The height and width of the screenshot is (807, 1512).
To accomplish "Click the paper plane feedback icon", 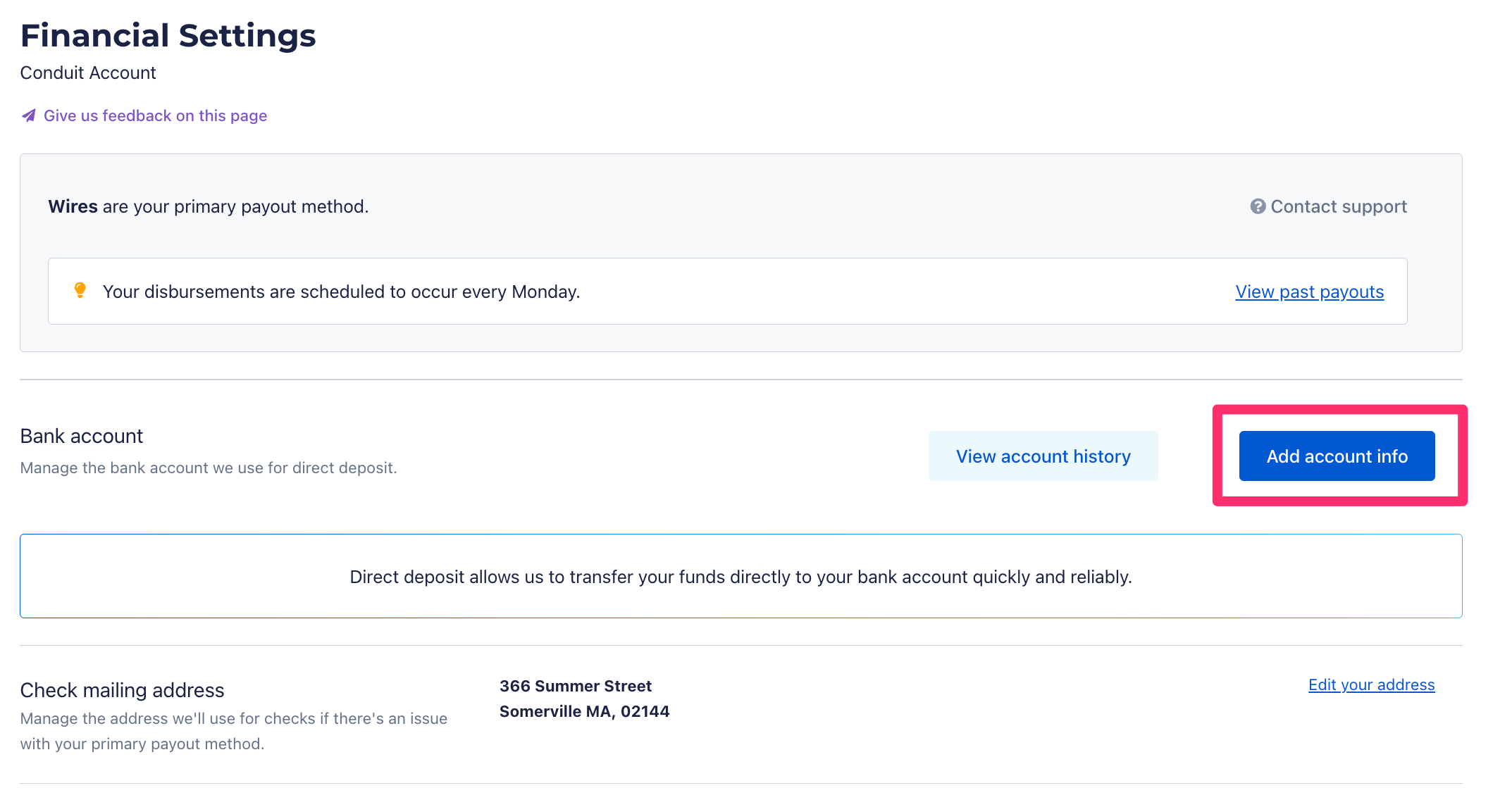I will tap(28, 115).
